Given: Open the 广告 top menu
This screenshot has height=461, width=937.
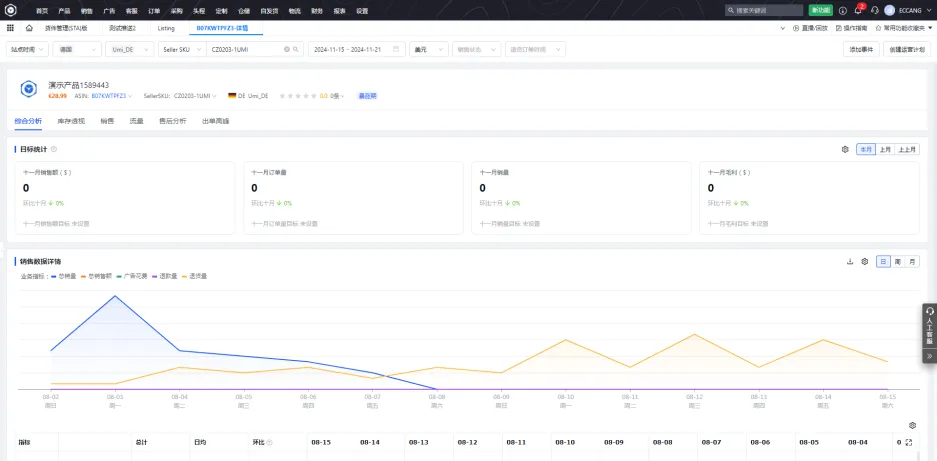Looking at the screenshot, I should tap(109, 11).
